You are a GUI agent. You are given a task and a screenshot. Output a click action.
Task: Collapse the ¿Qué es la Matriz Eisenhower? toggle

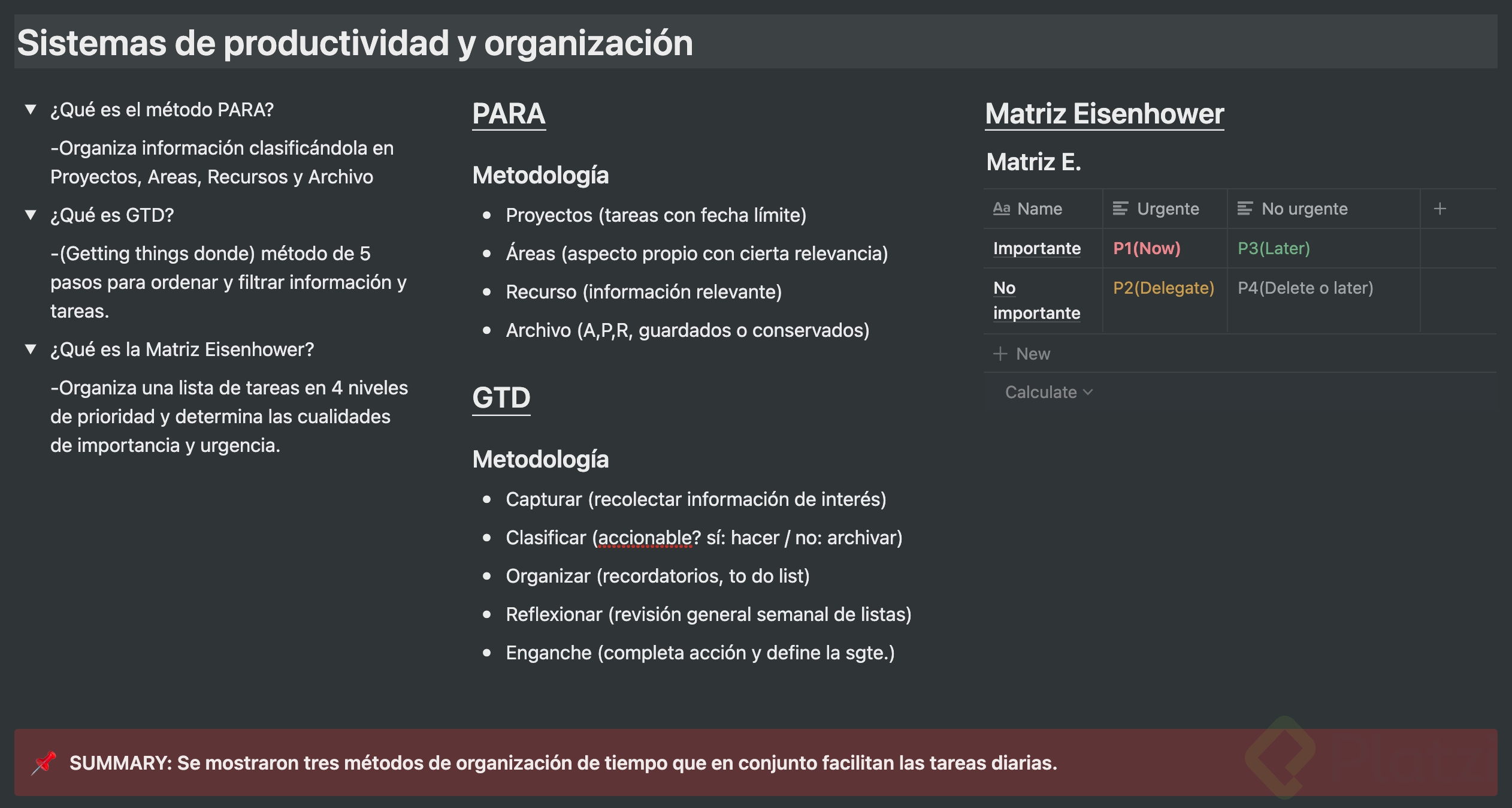click(31, 349)
